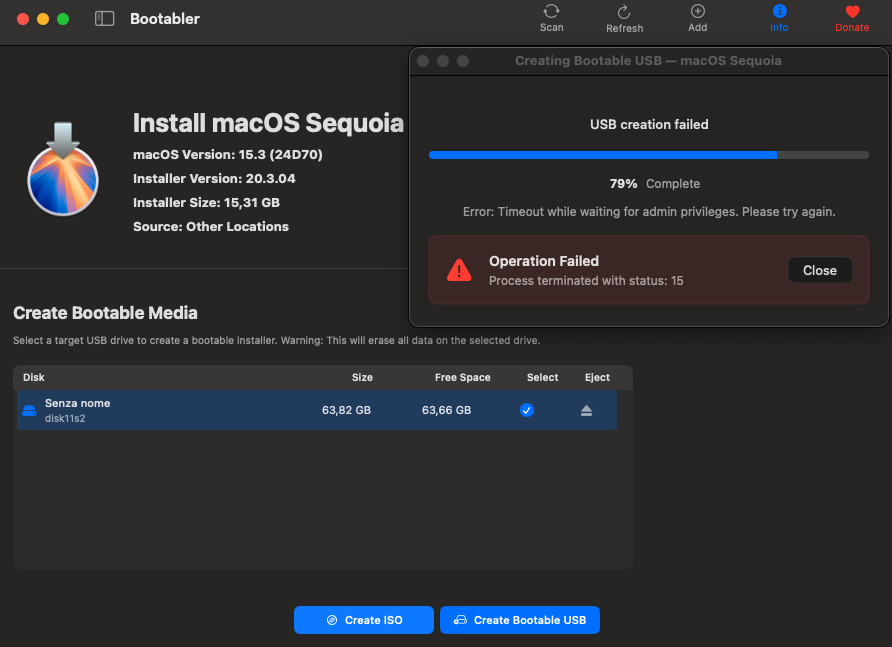Click the macOS Version 15.3 text

[x=228, y=155]
